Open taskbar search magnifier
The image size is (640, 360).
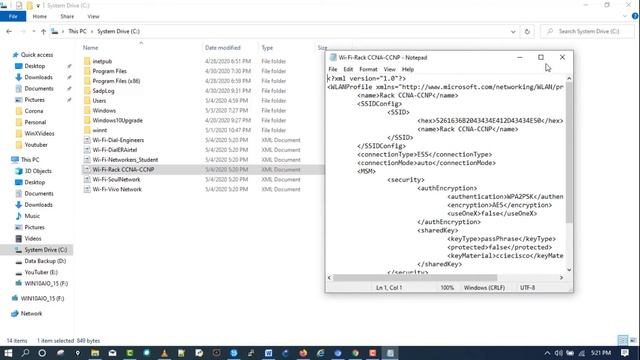click(25, 353)
